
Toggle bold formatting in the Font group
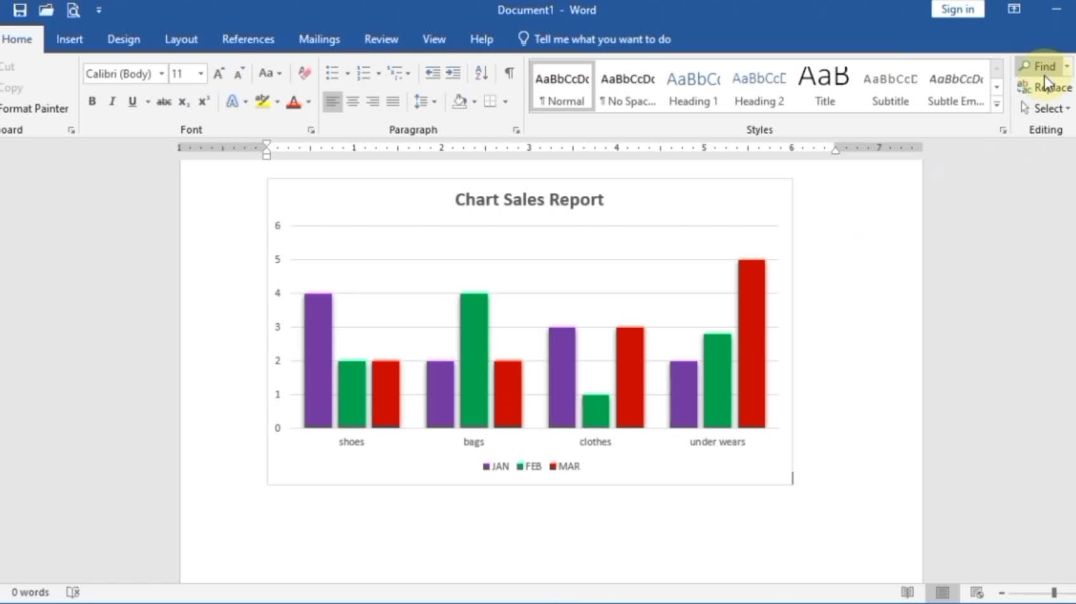pos(91,101)
